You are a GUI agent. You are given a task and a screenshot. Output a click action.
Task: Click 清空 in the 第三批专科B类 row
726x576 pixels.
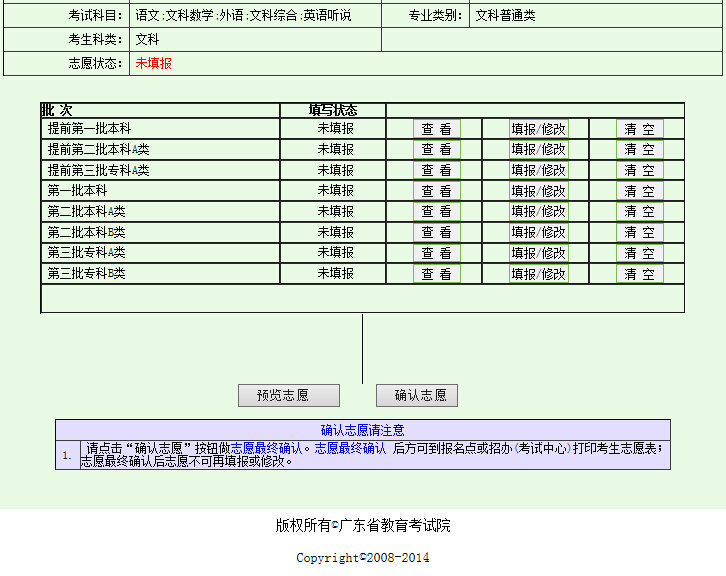click(x=639, y=274)
